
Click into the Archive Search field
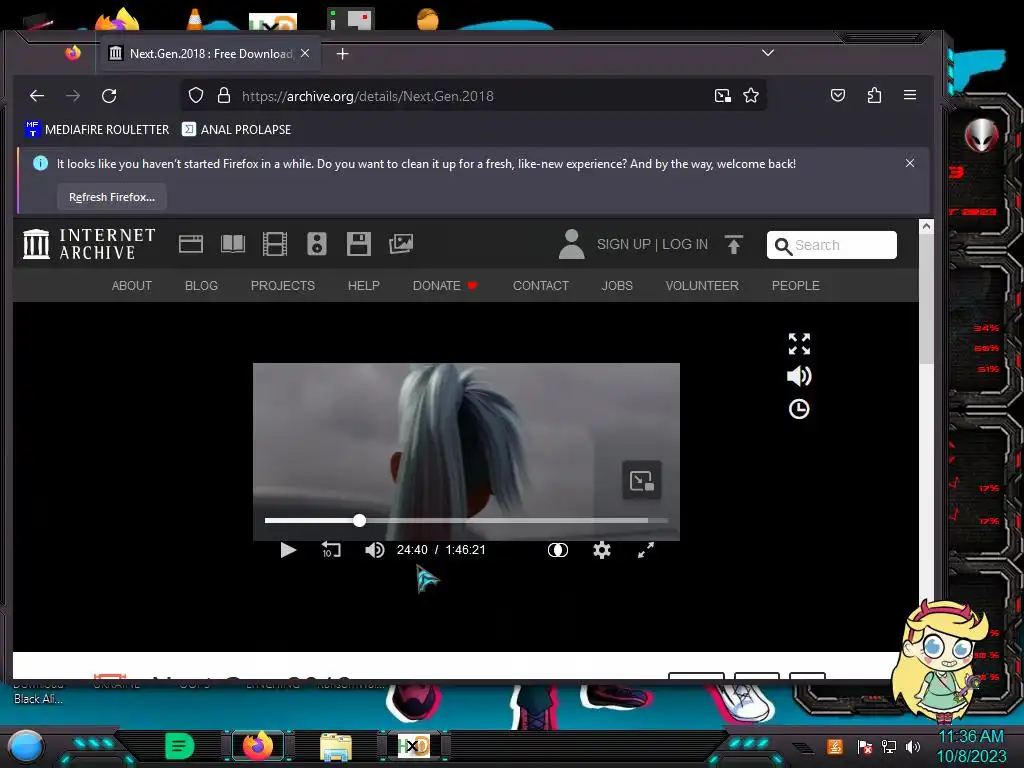pos(831,245)
